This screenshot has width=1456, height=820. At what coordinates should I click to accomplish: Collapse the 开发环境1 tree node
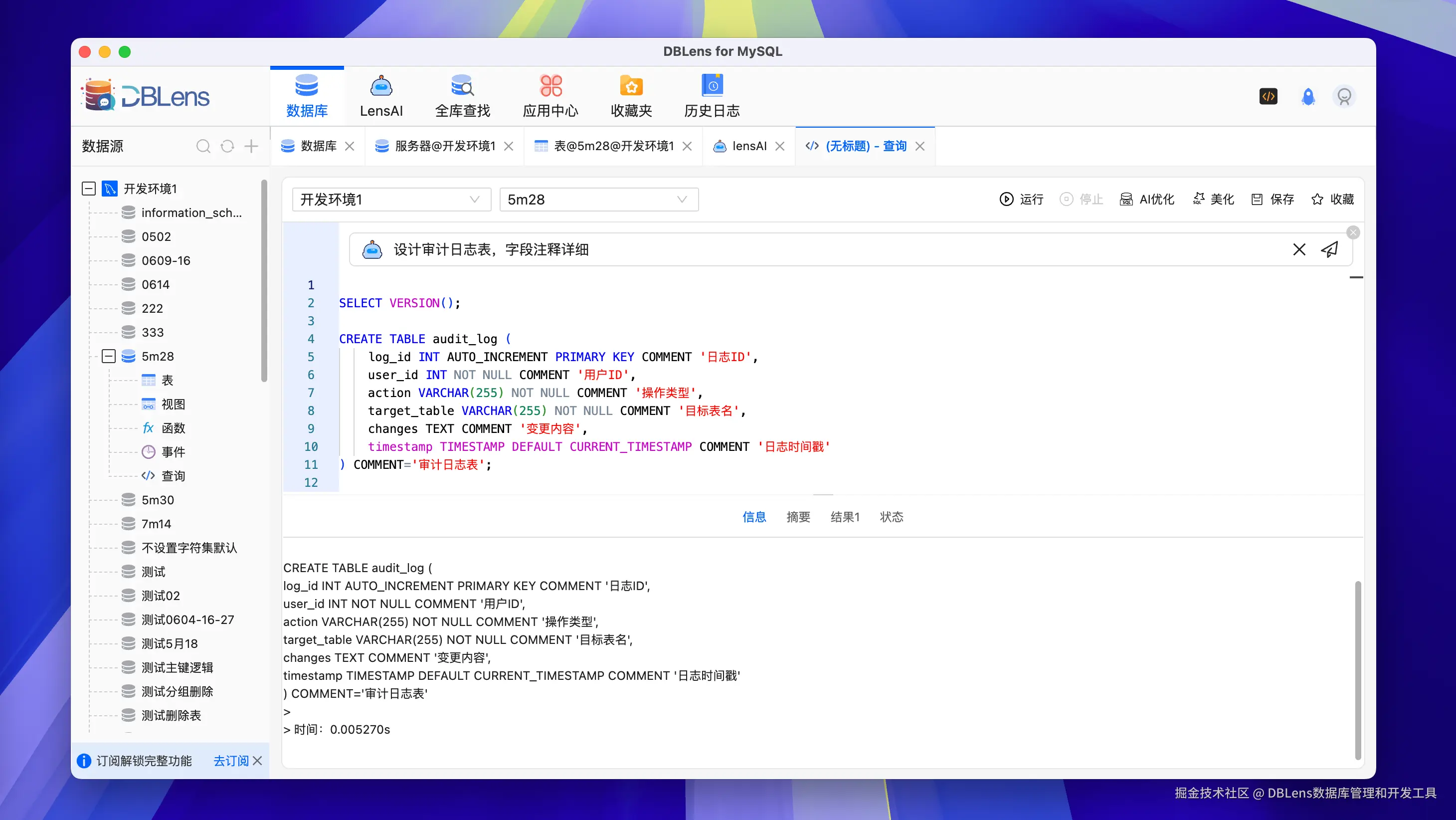click(x=88, y=189)
